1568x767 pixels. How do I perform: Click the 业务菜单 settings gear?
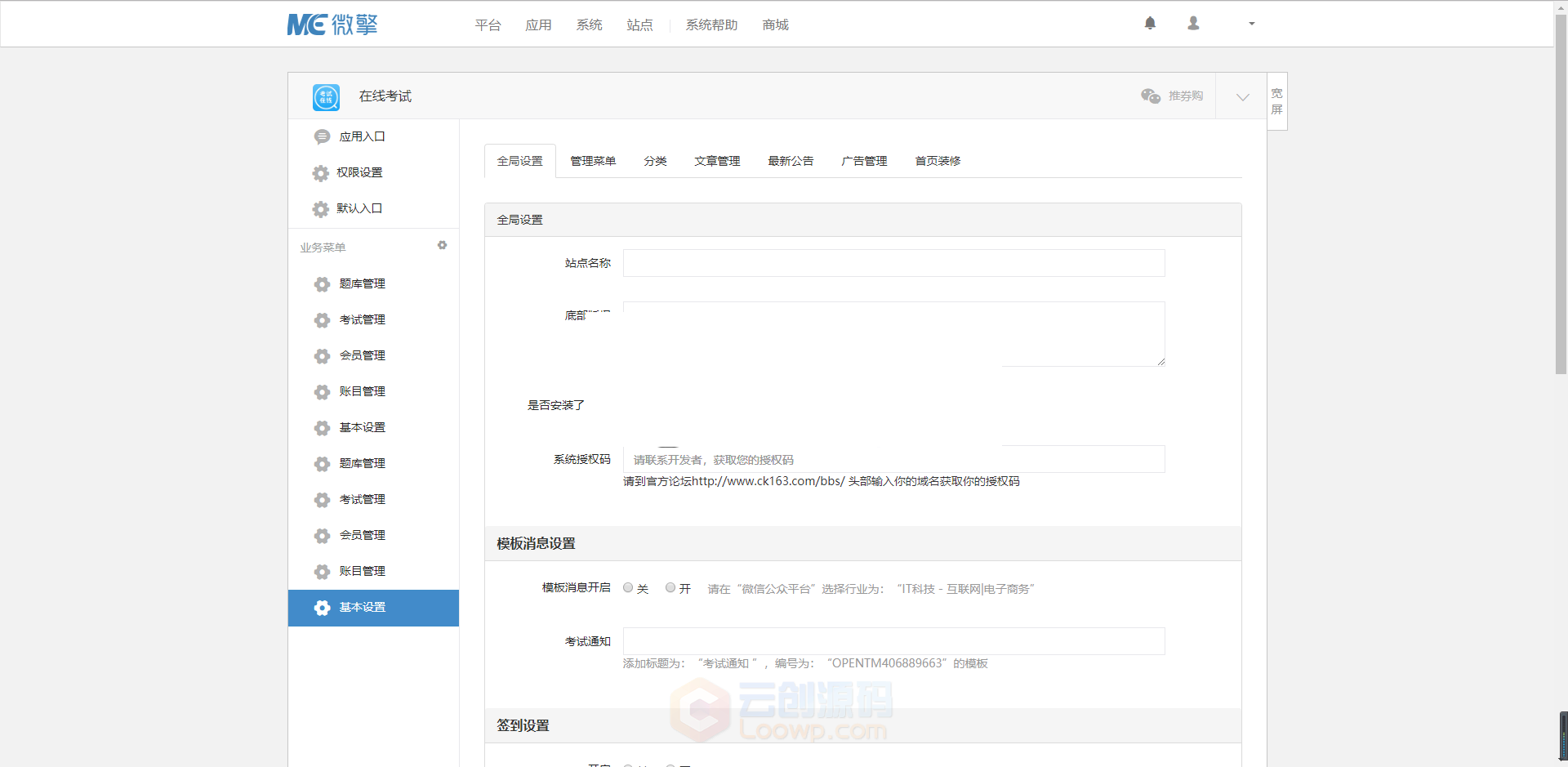pos(442,245)
